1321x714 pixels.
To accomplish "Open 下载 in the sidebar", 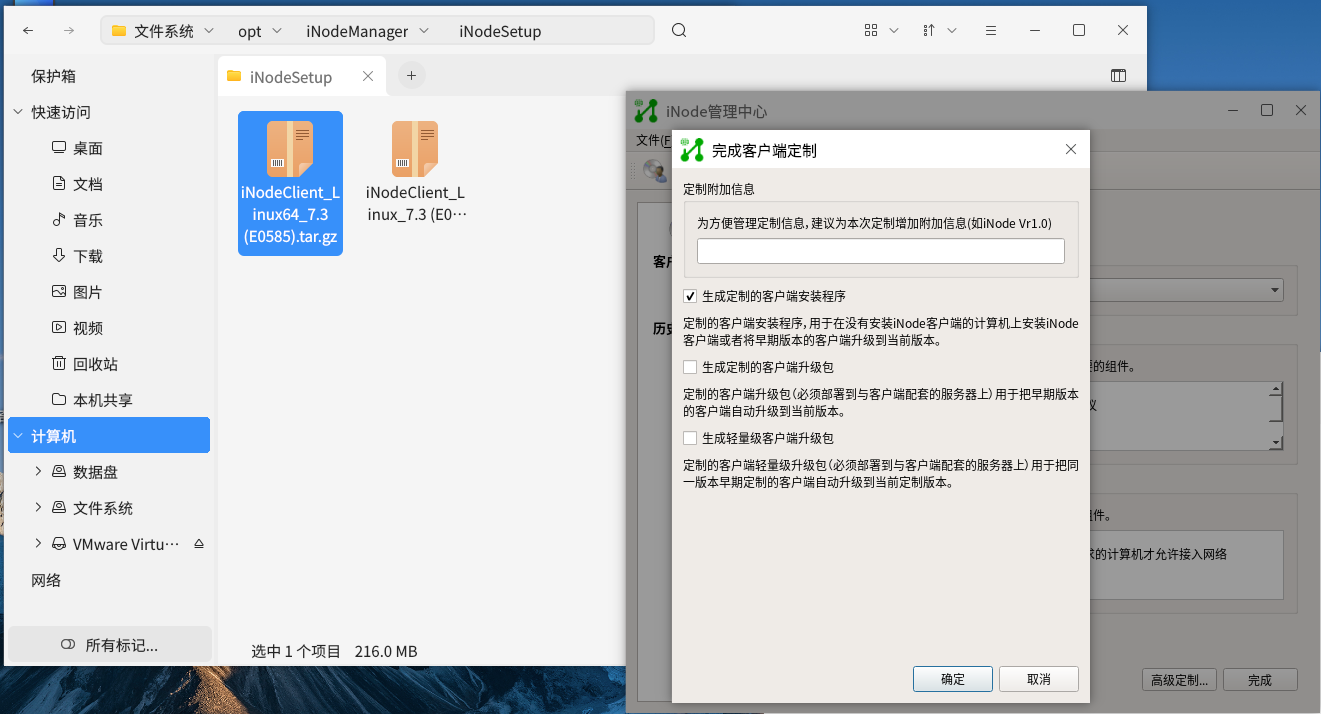I will point(88,256).
